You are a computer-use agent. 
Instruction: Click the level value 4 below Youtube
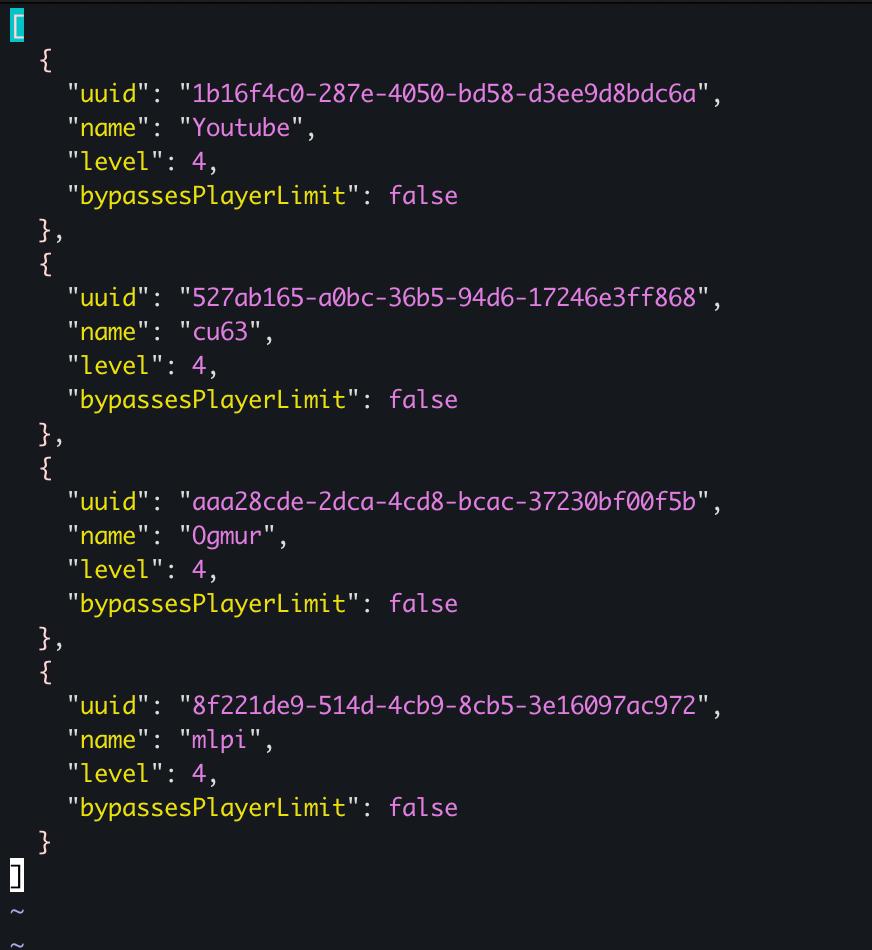coord(198,162)
